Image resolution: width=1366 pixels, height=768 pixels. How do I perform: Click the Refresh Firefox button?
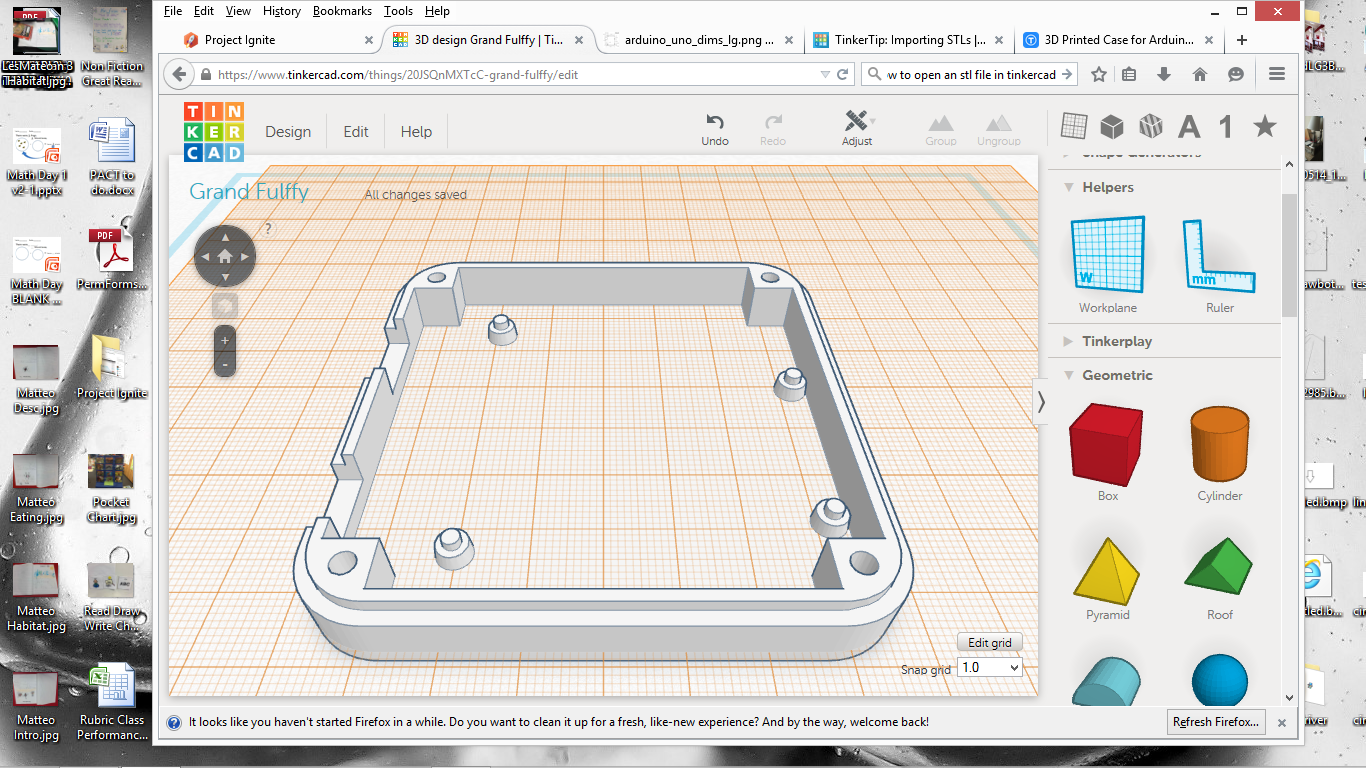click(1217, 722)
